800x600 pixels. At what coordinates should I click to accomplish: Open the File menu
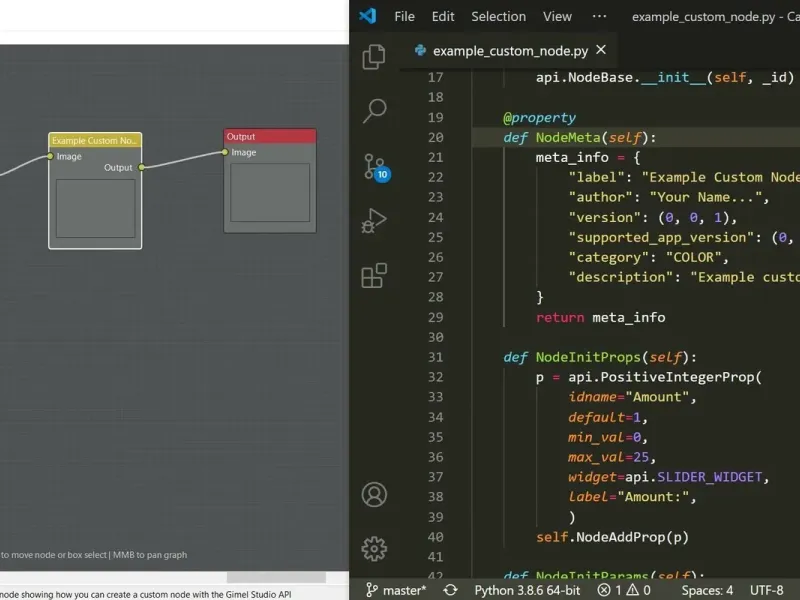click(404, 16)
